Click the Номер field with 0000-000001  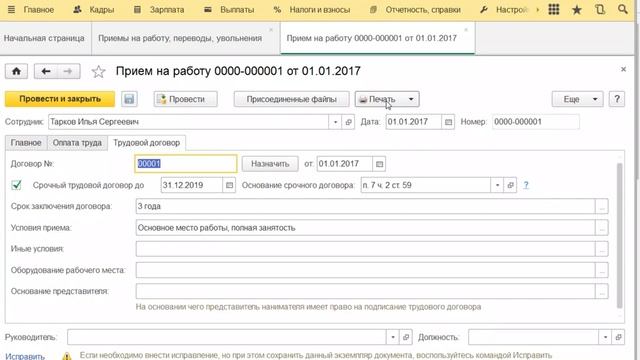point(536,122)
